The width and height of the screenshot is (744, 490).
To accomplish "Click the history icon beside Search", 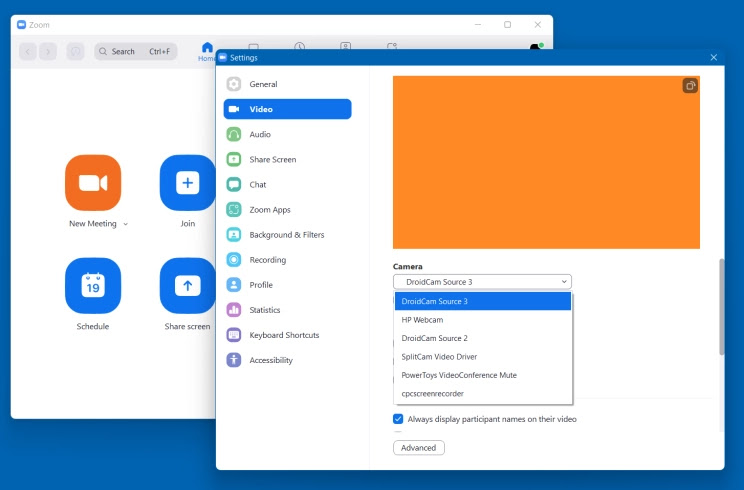I will click(75, 51).
